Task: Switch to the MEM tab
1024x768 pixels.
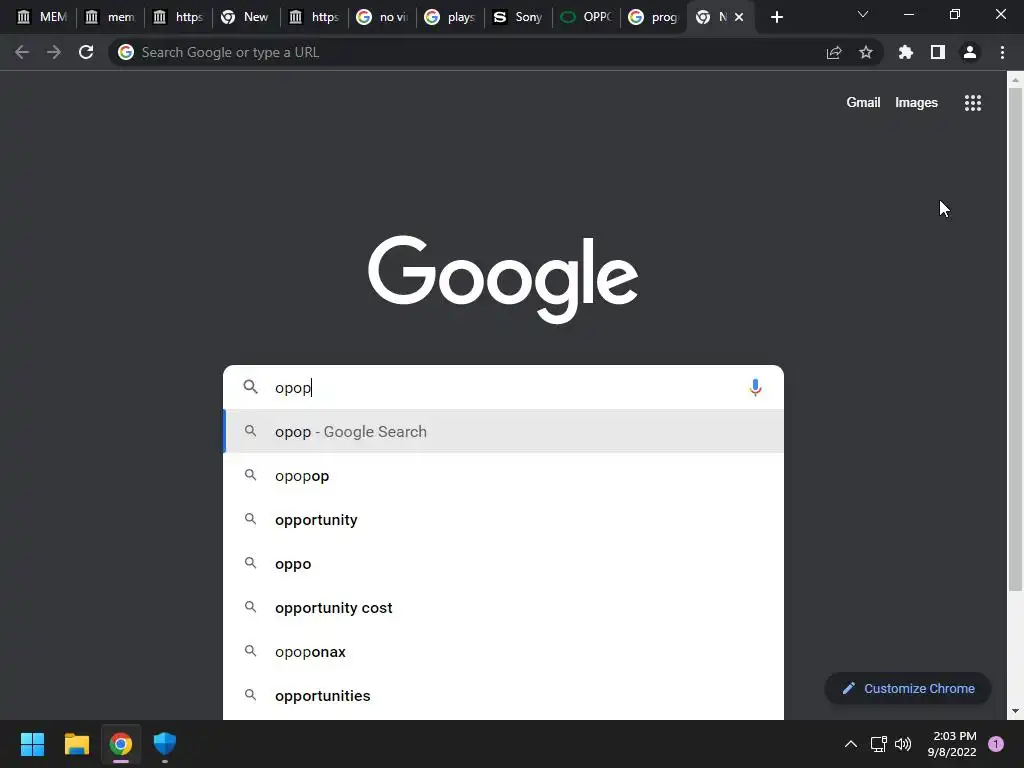Action: (x=42, y=17)
